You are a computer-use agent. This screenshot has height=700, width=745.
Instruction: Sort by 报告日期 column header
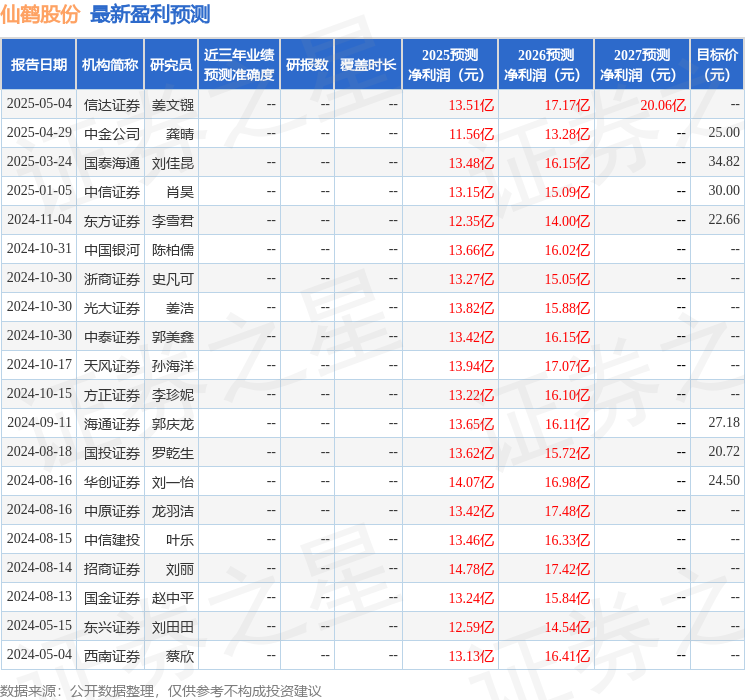[38, 64]
